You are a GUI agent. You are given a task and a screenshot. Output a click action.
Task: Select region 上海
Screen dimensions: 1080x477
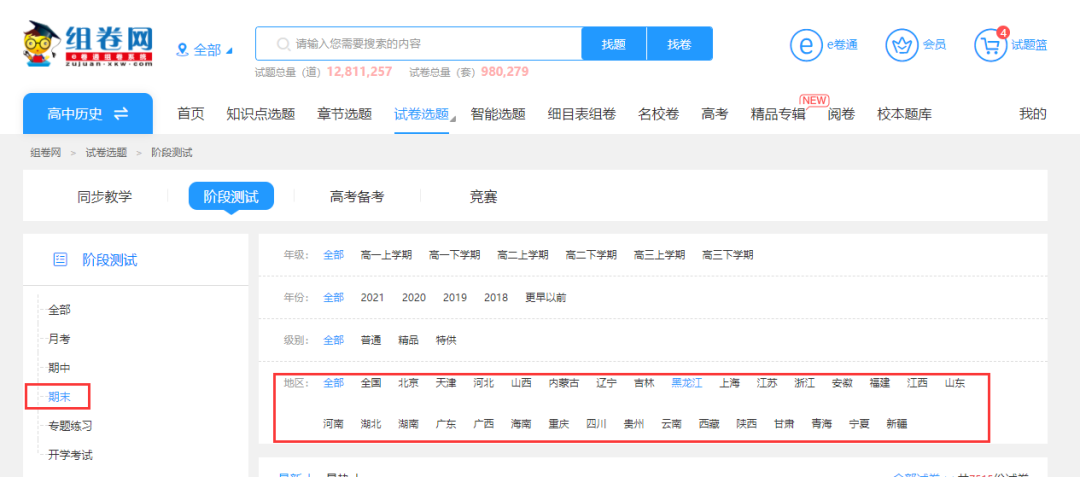729,383
